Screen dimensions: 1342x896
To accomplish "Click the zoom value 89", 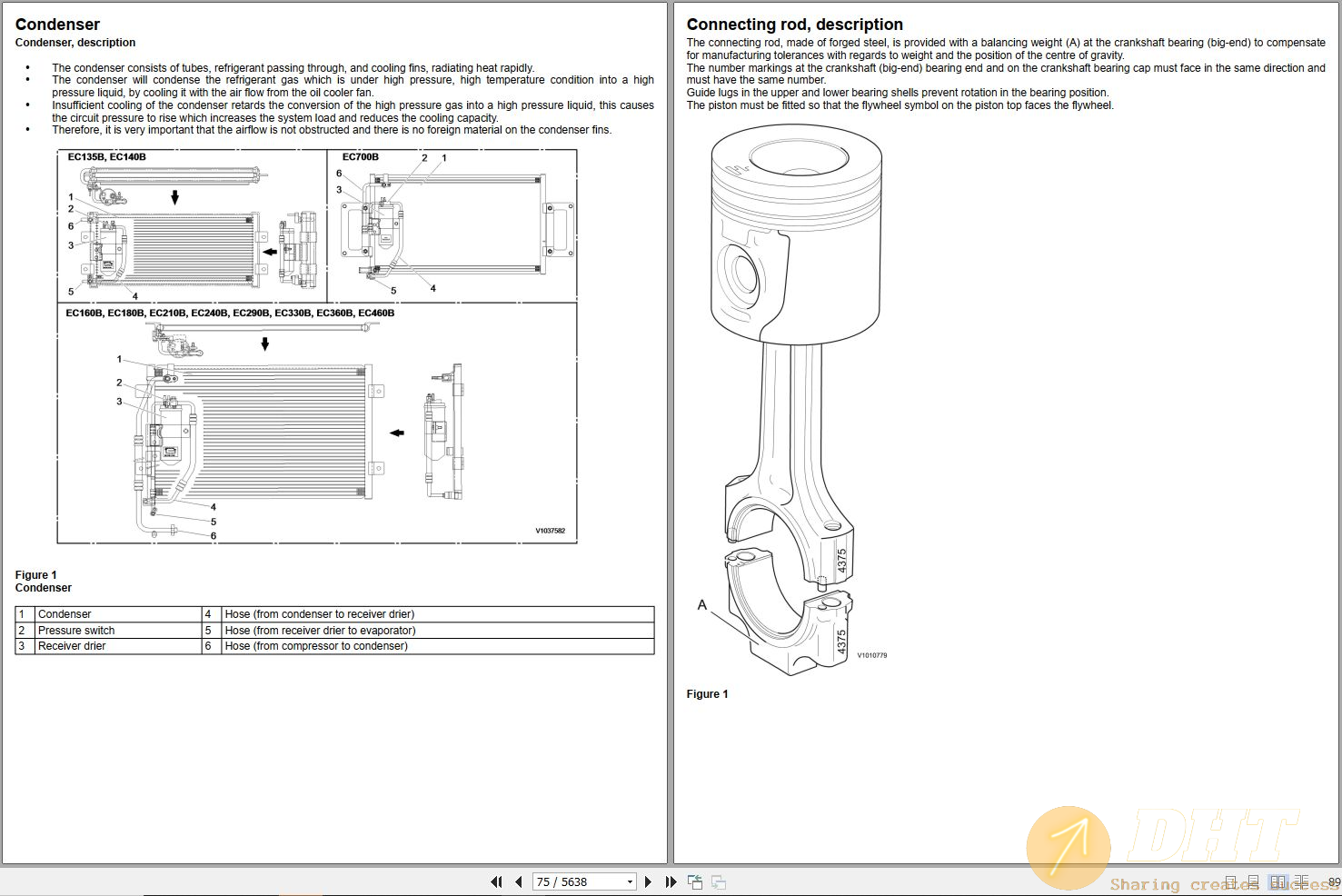I will tap(1335, 882).
